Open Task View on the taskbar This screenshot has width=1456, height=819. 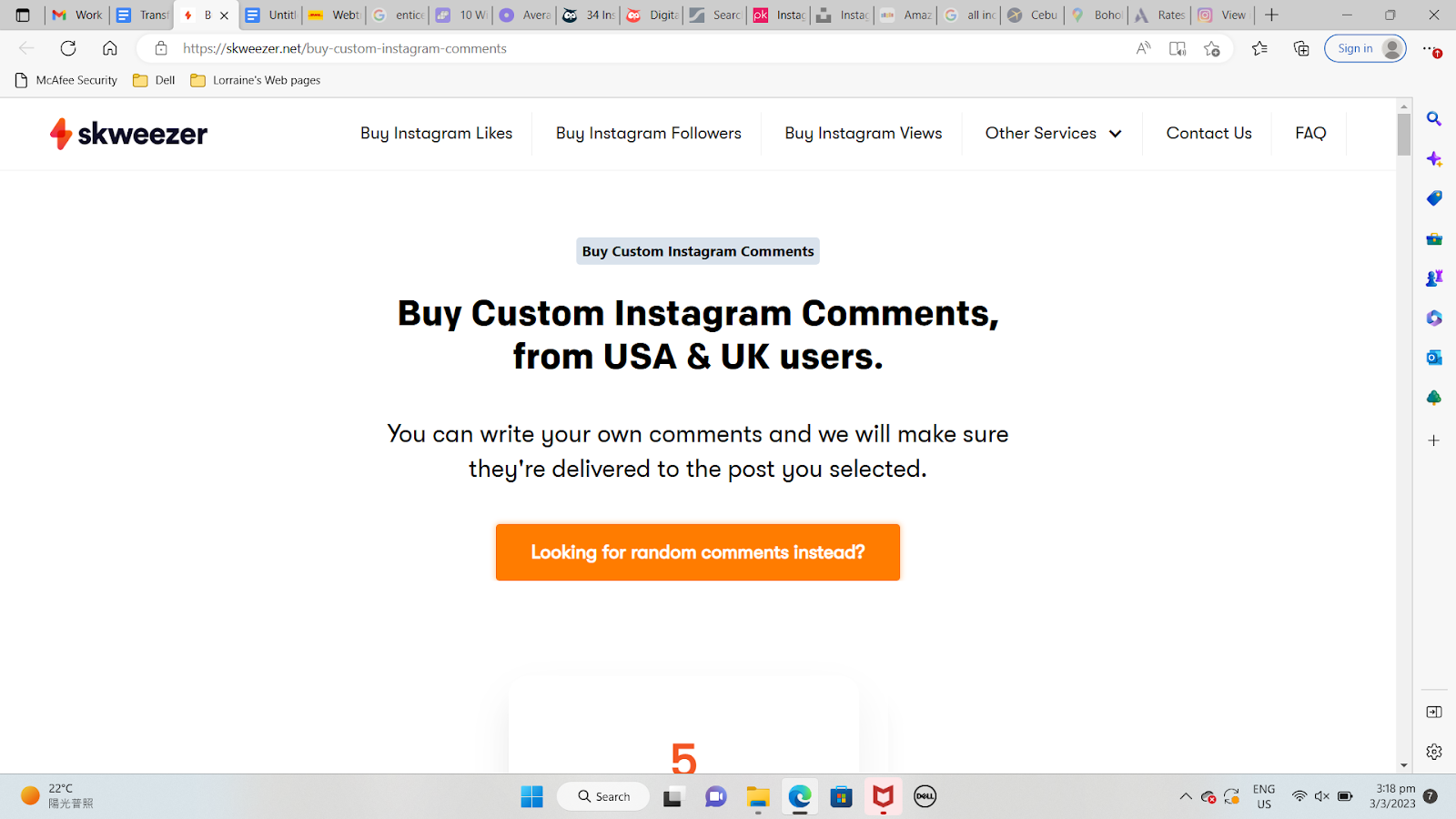point(672,796)
